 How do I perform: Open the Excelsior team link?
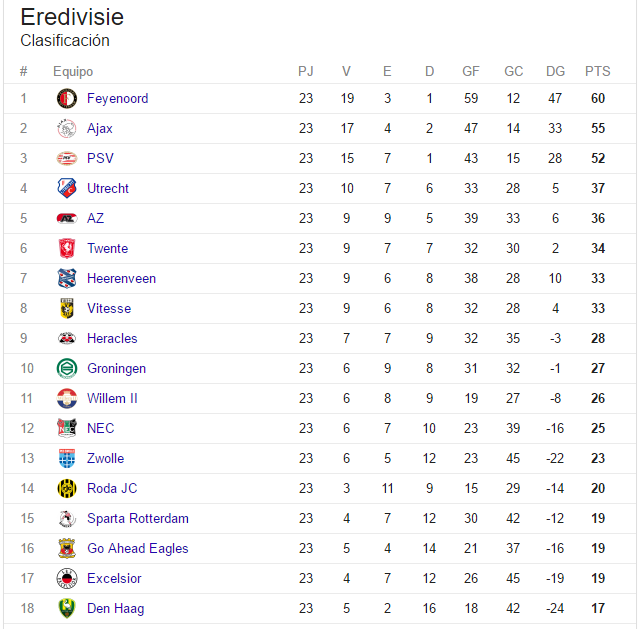114,578
